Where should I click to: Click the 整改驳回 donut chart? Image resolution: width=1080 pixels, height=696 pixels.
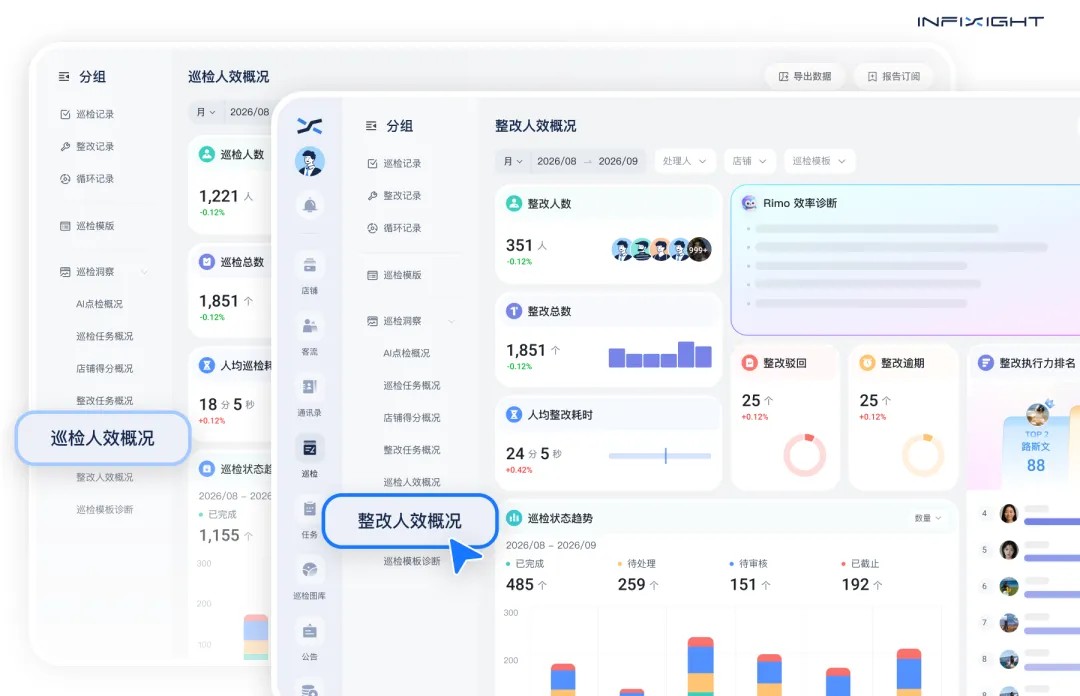(804, 455)
